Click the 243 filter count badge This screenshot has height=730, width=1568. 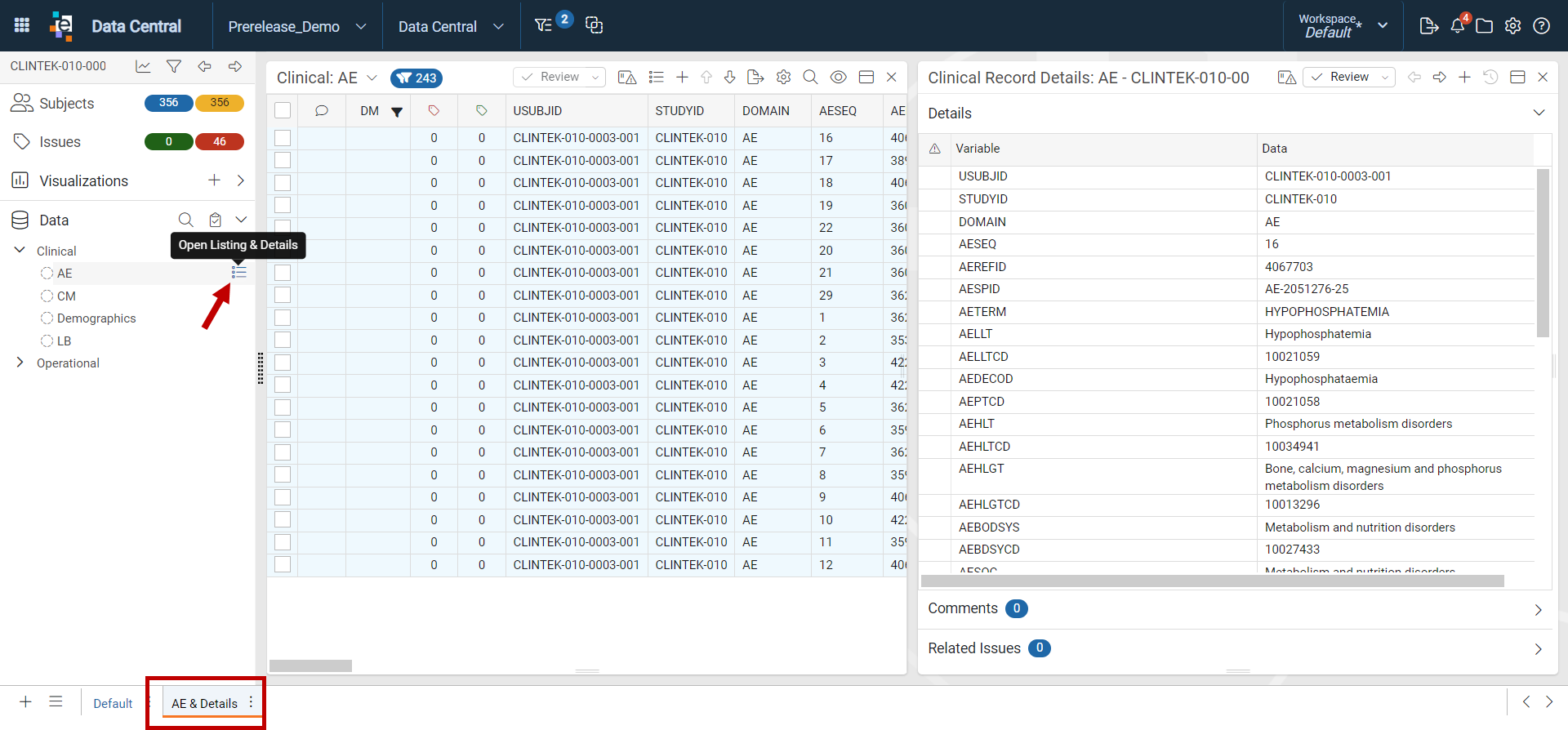416,78
